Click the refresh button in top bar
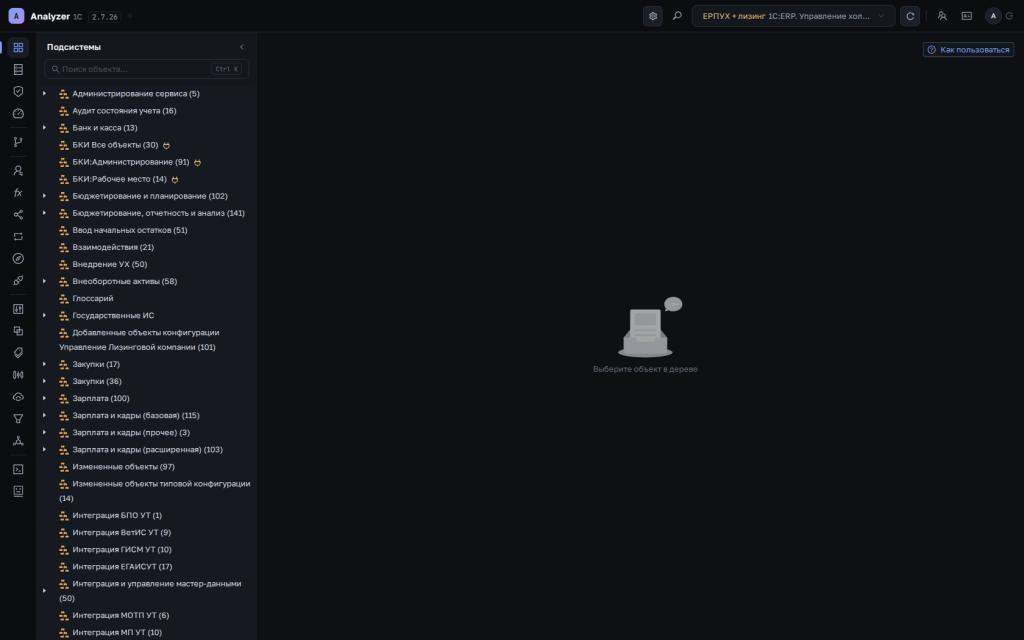Viewport: 1024px width, 640px height. click(x=910, y=16)
